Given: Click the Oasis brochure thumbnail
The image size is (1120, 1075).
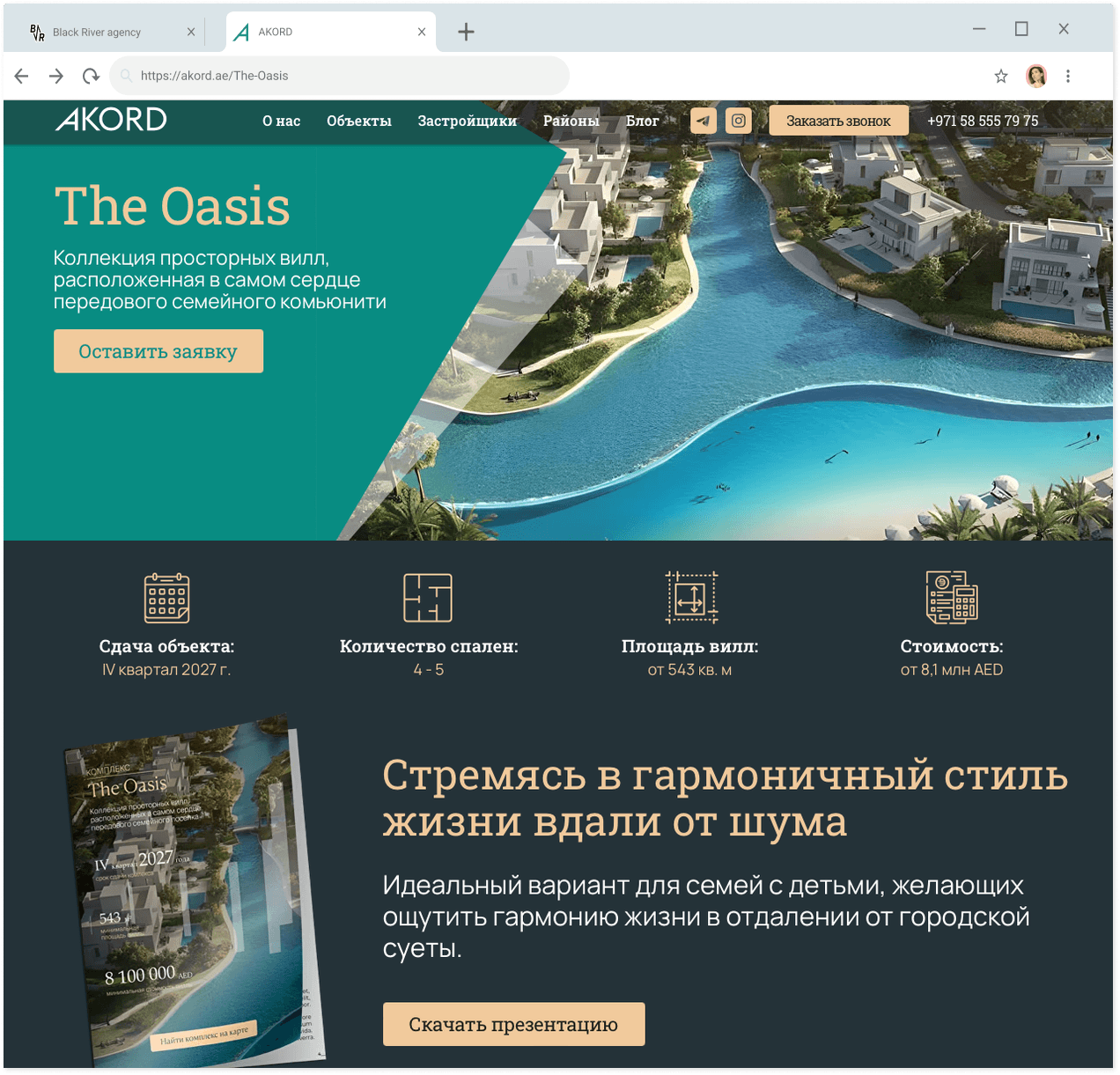Looking at the screenshot, I should pyautogui.click(x=192, y=891).
